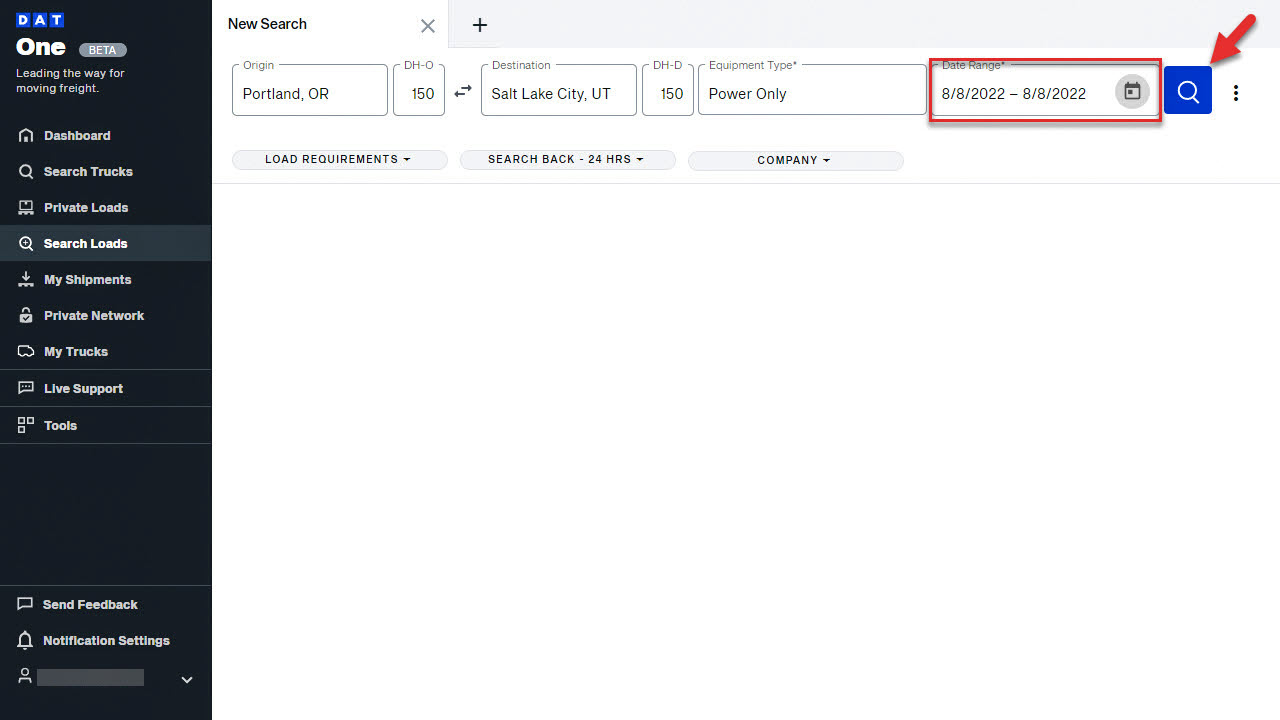1280x720 pixels.
Task: Open the Search Back - 24 Hrs dropdown
Action: pos(567,160)
